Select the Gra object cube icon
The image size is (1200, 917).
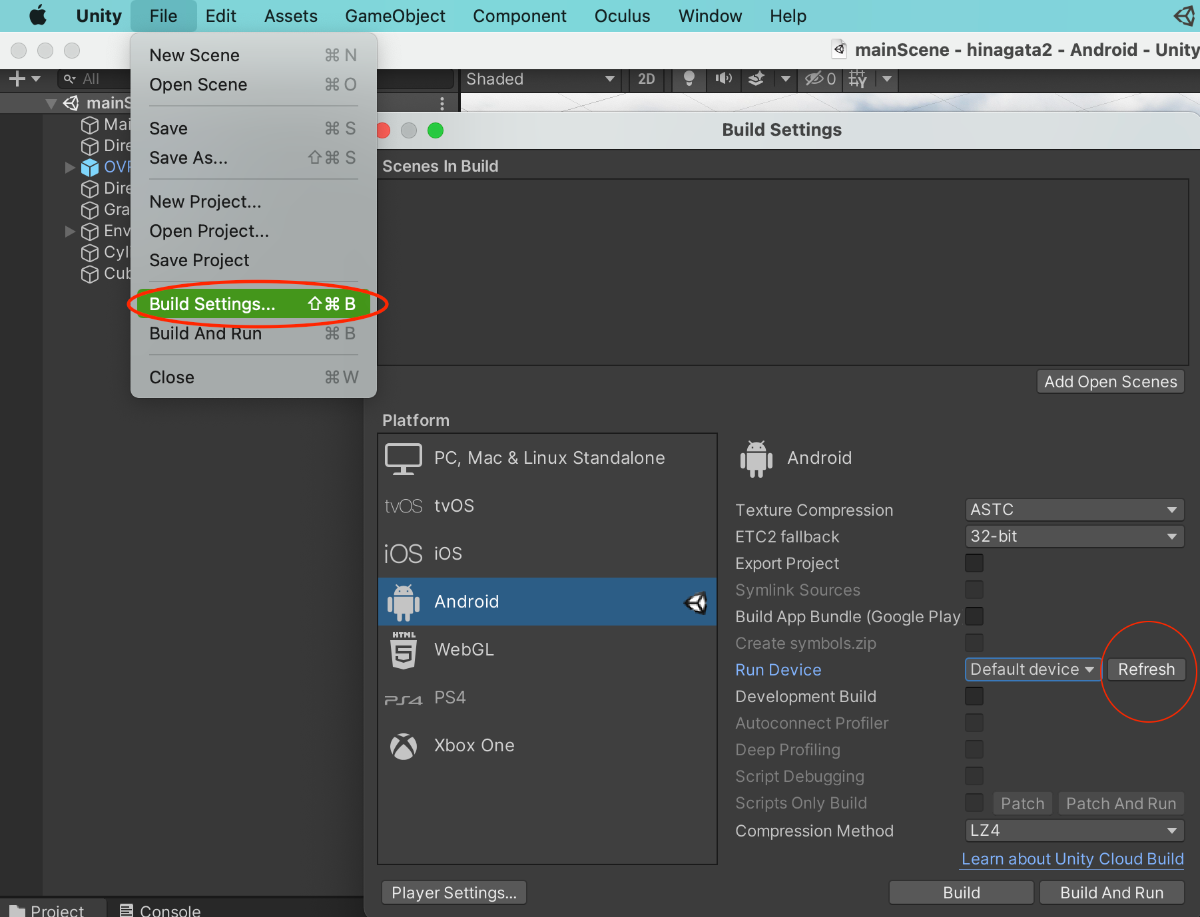[90, 210]
